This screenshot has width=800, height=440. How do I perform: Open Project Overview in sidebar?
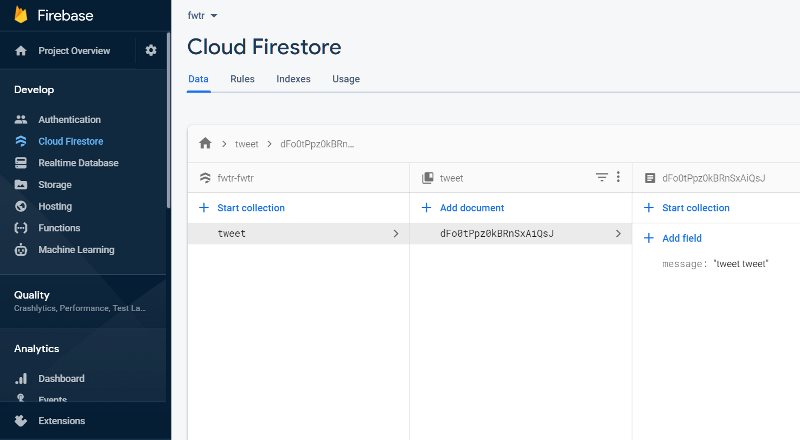[74, 51]
